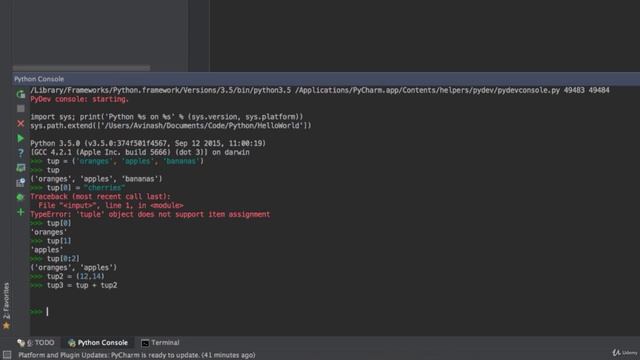
Task: Execute current statement with green play arrow
Action: click(x=20, y=138)
